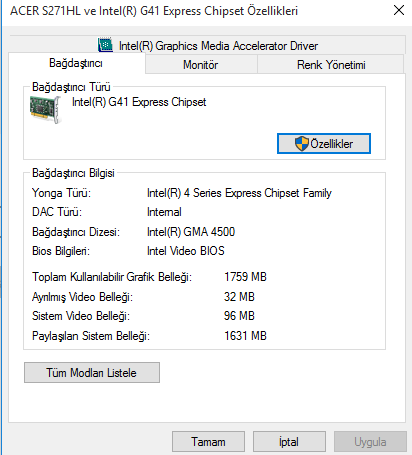Click the DAC Türü label
Screen dimensions: 412x455
click(x=57, y=212)
